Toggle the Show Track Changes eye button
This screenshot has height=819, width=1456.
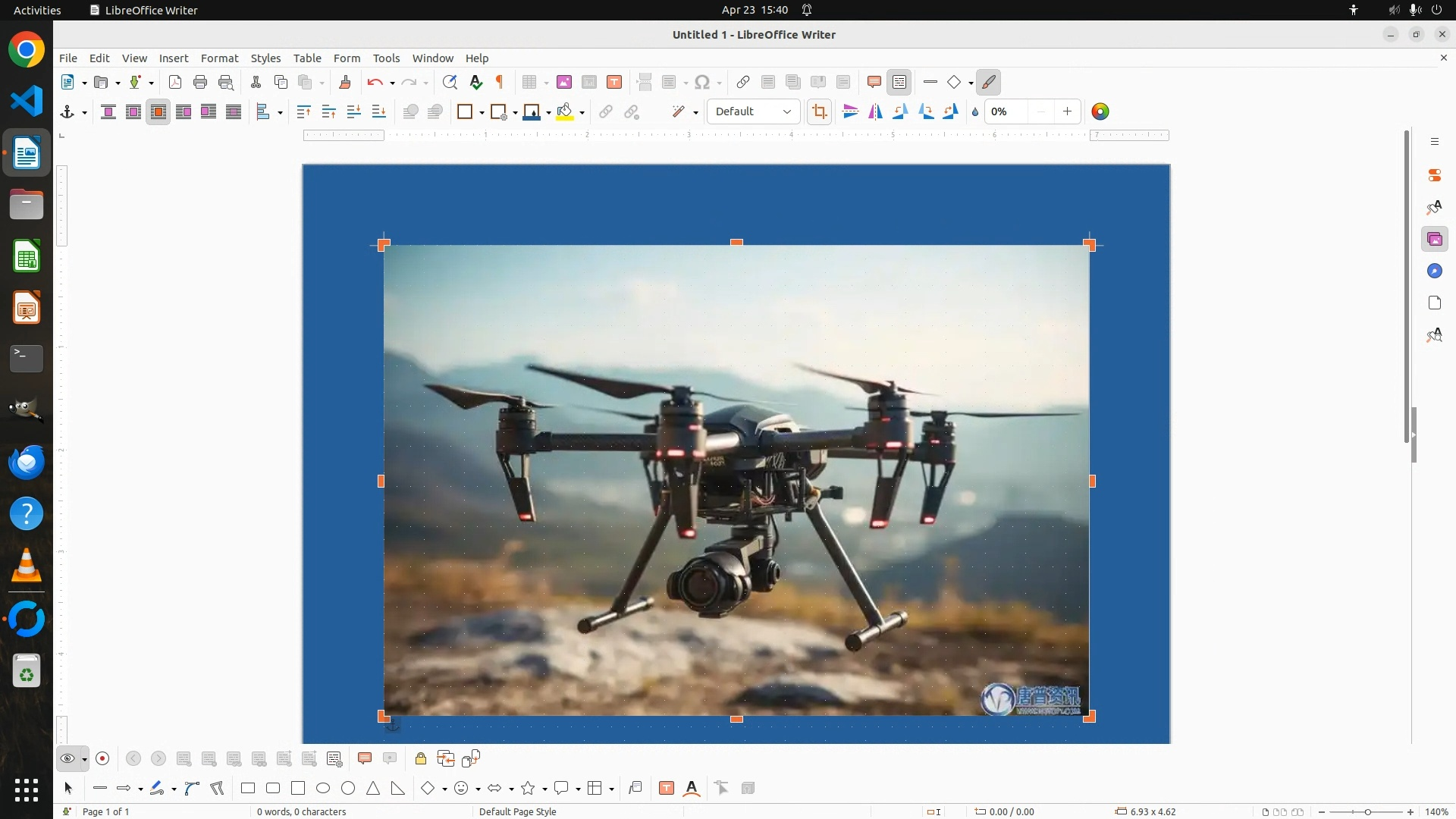[67, 759]
